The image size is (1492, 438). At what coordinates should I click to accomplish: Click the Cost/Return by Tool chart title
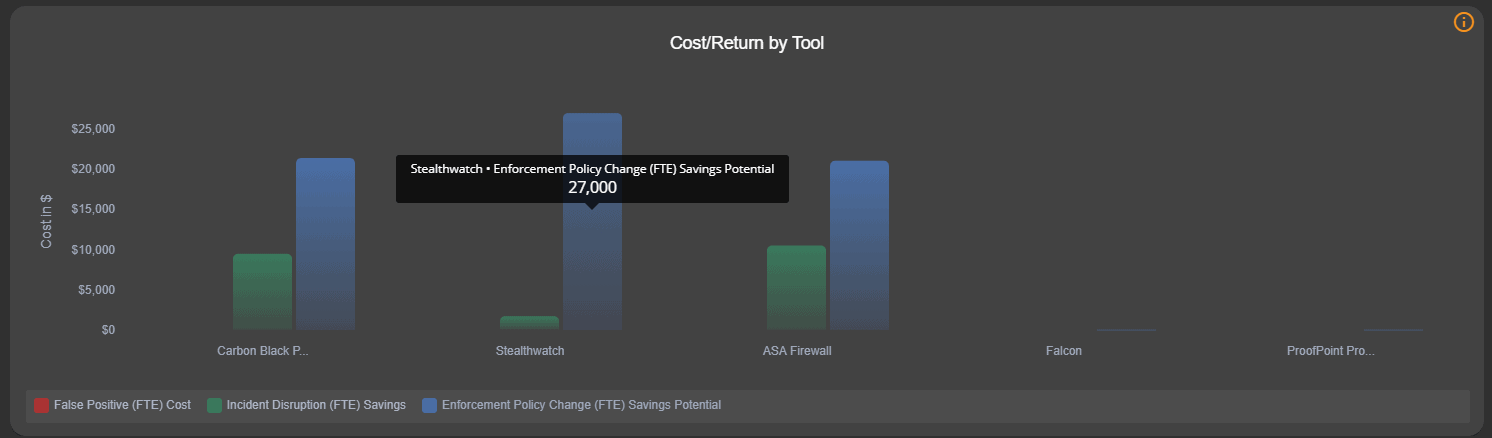(747, 43)
